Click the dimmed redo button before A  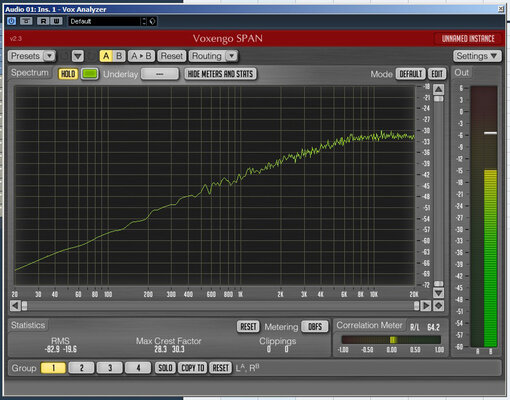click(91, 56)
